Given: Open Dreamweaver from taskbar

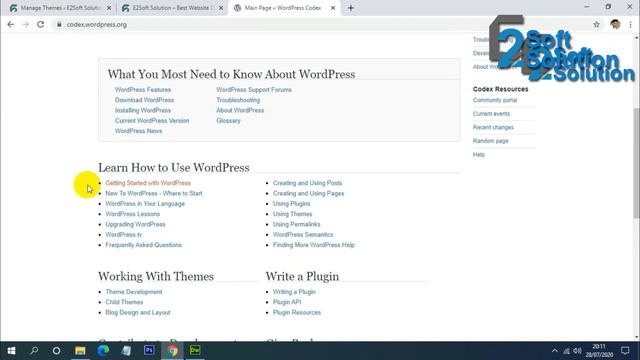Looking at the screenshot, I should click(x=195, y=351).
